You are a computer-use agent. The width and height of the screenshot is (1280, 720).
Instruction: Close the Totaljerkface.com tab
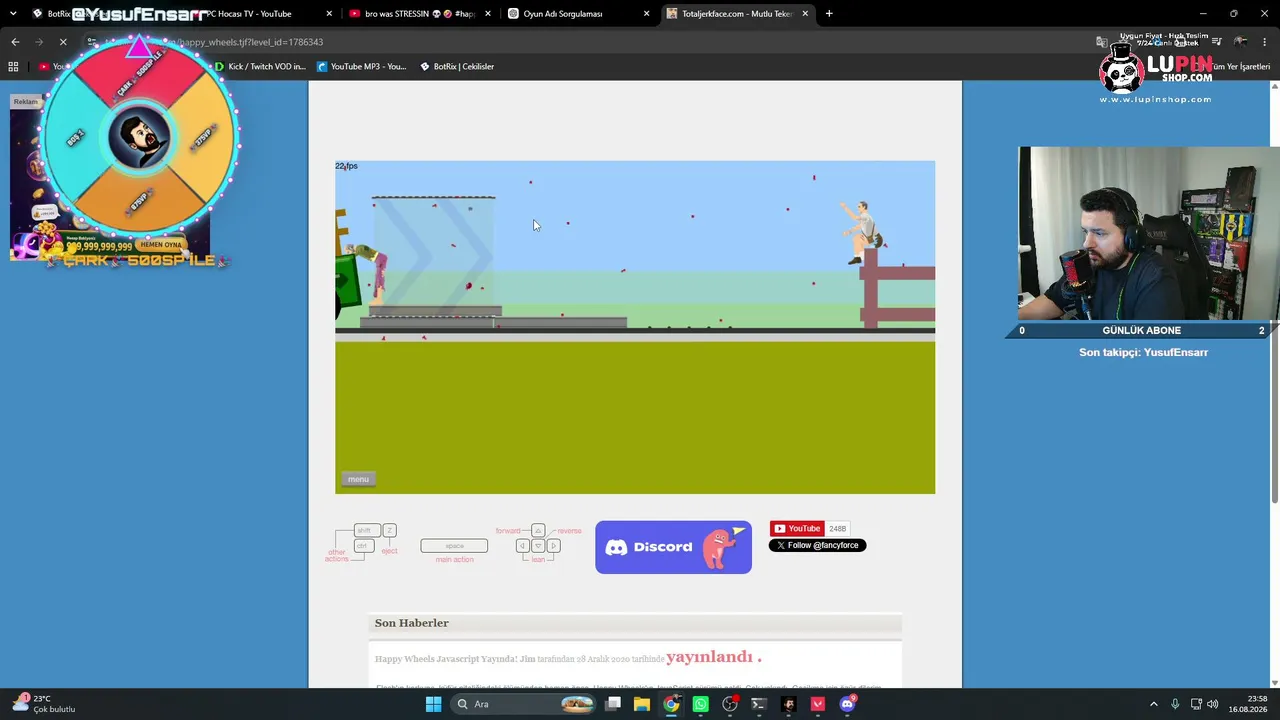[805, 14]
